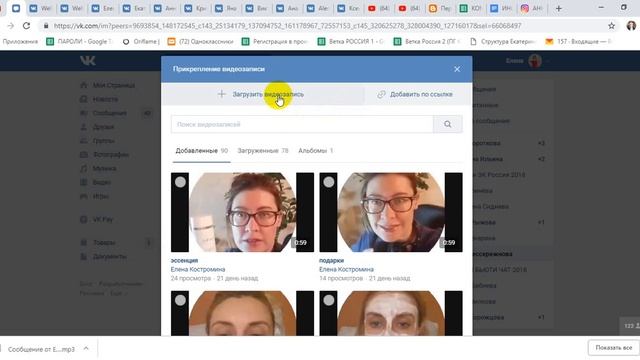Open the Ветка РОССИЯ 1 bookmark
Viewport: 640px width, 360px height.
(x=351, y=41)
